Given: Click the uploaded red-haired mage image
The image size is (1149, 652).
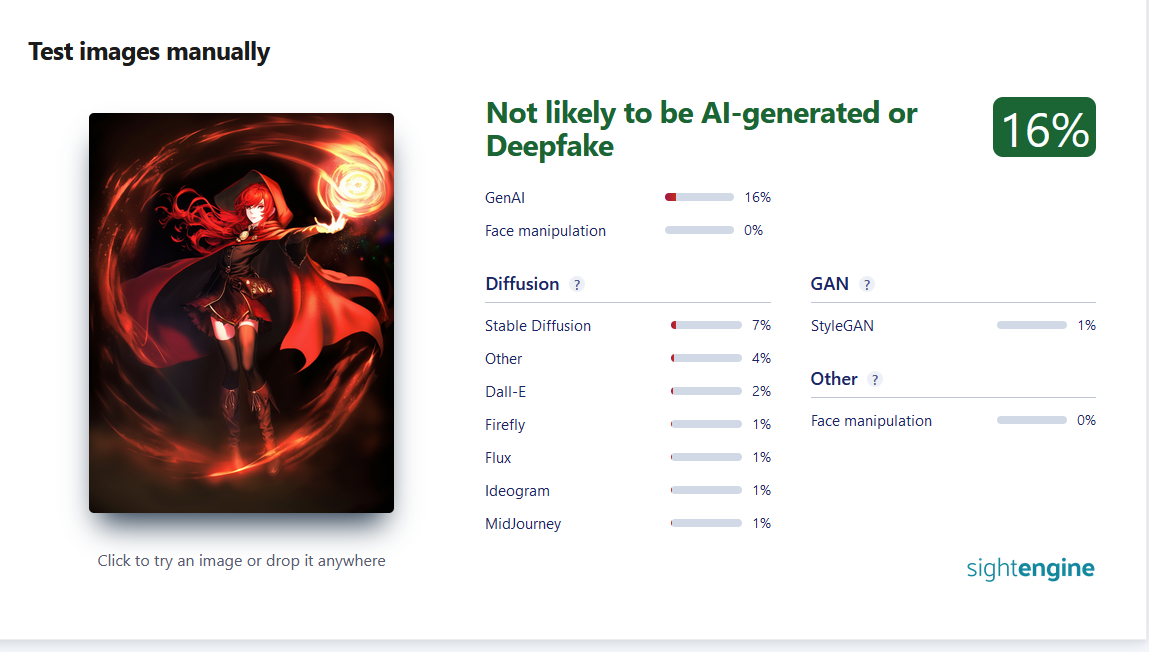Looking at the screenshot, I should click(x=242, y=313).
